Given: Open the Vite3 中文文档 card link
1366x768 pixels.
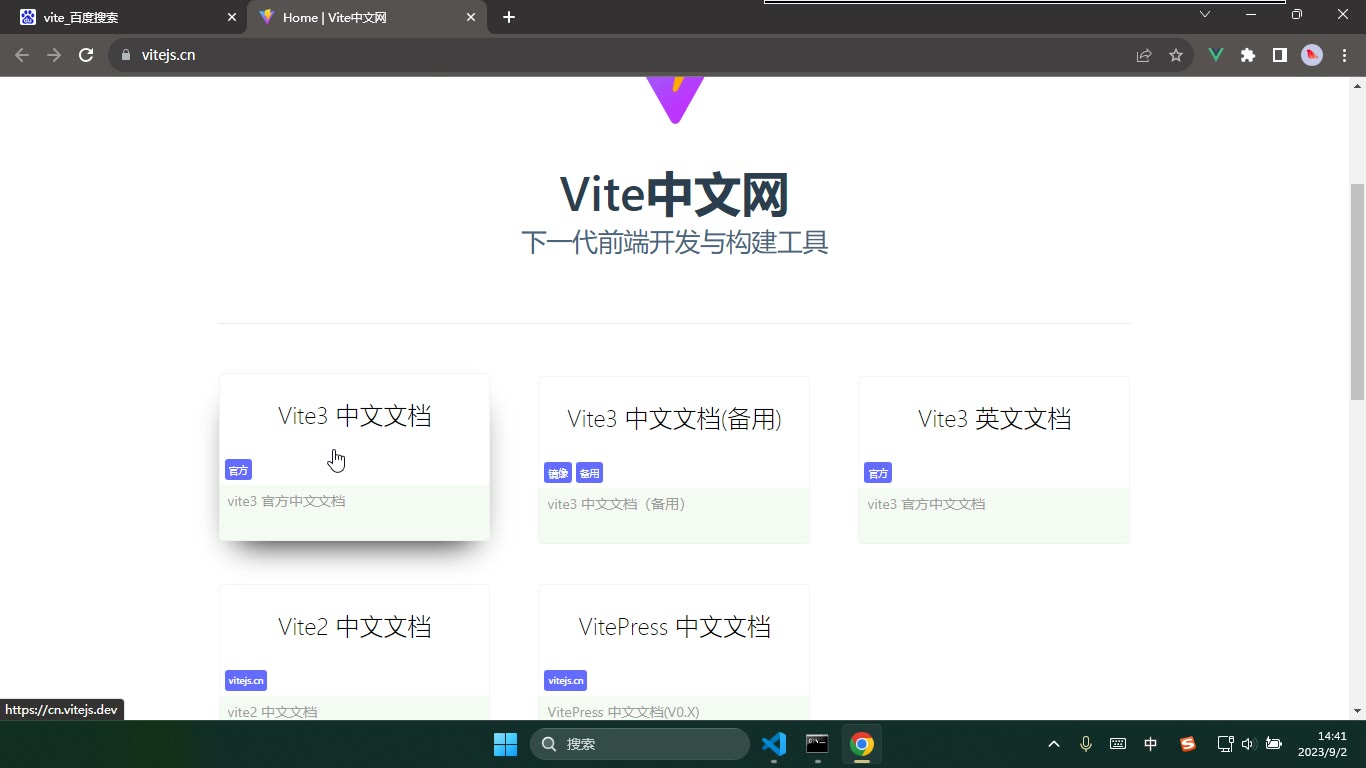Looking at the screenshot, I should pos(355,457).
